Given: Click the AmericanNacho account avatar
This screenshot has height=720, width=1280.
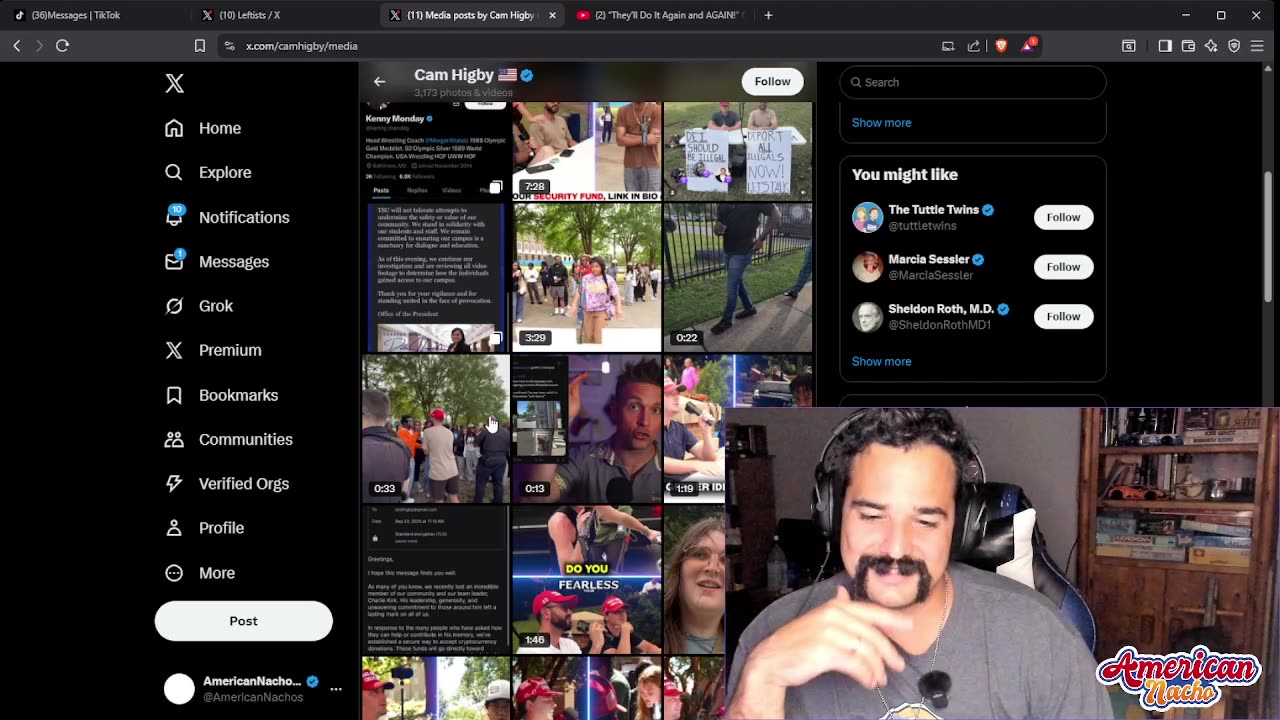Looking at the screenshot, I should click(179, 689).
